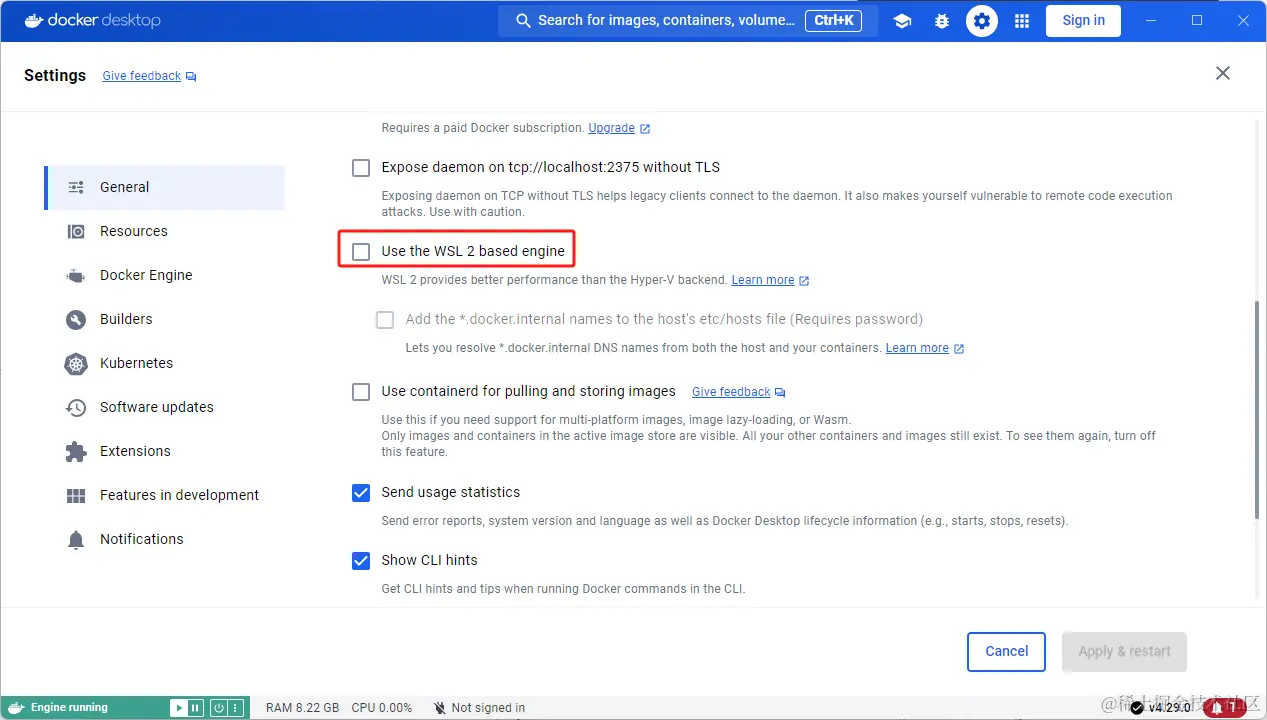The width and height of the screenshot is (1267, 720).
Task: Click the Sign in button
Action: 1083,21
